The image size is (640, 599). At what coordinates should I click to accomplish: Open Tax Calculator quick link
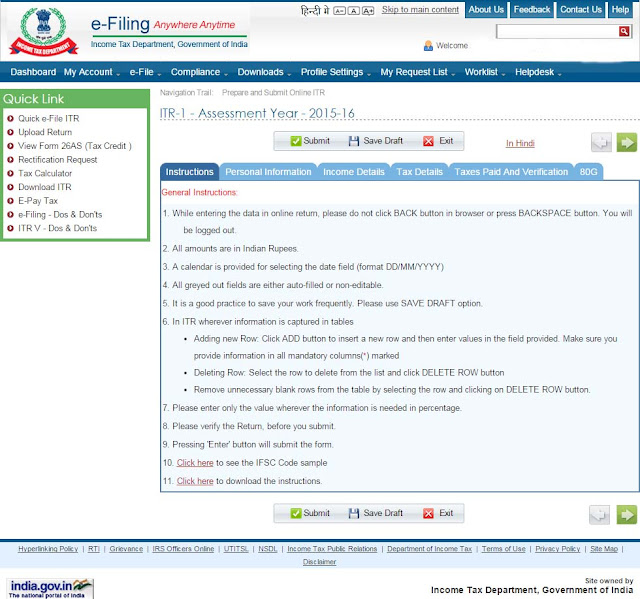(45, 173)
